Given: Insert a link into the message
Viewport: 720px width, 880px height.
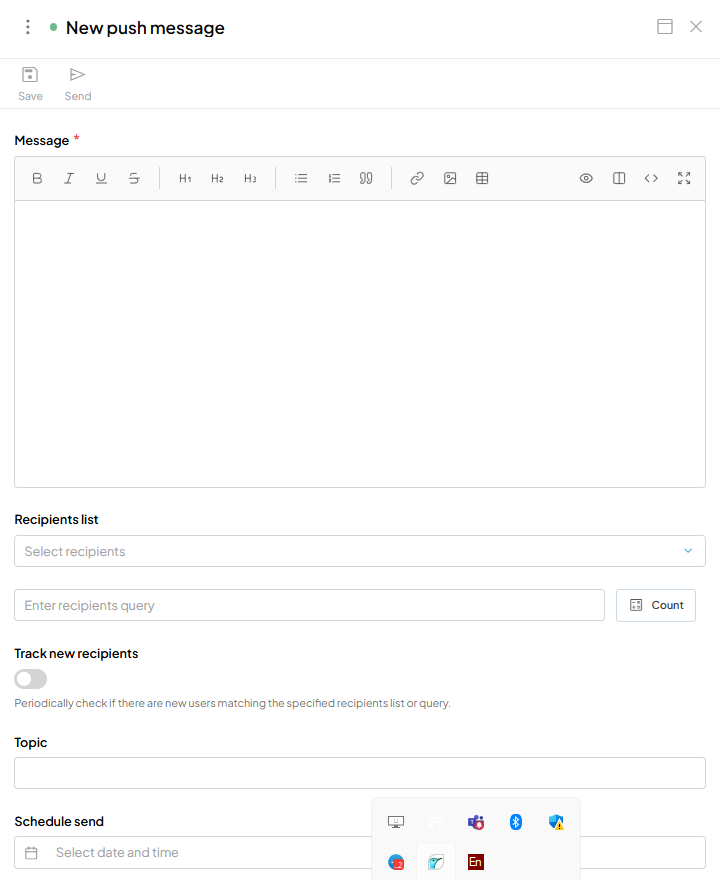Looking at the screenshot, I should tap(417, 178).
